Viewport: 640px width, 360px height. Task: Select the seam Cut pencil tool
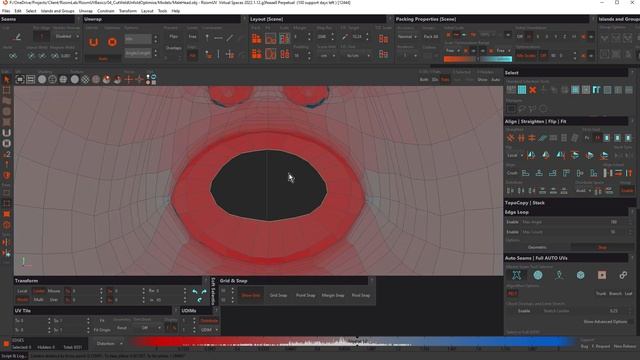click(17, 37)
